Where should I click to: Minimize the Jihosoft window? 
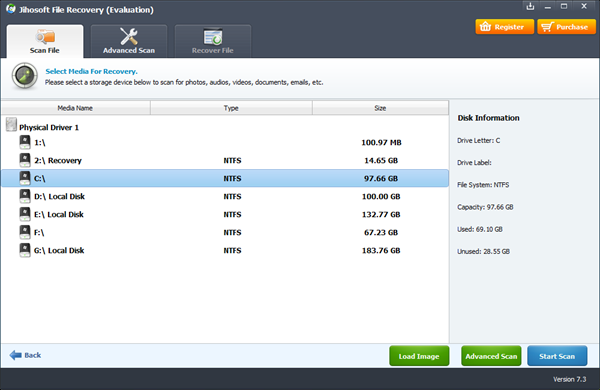[548, 7]
